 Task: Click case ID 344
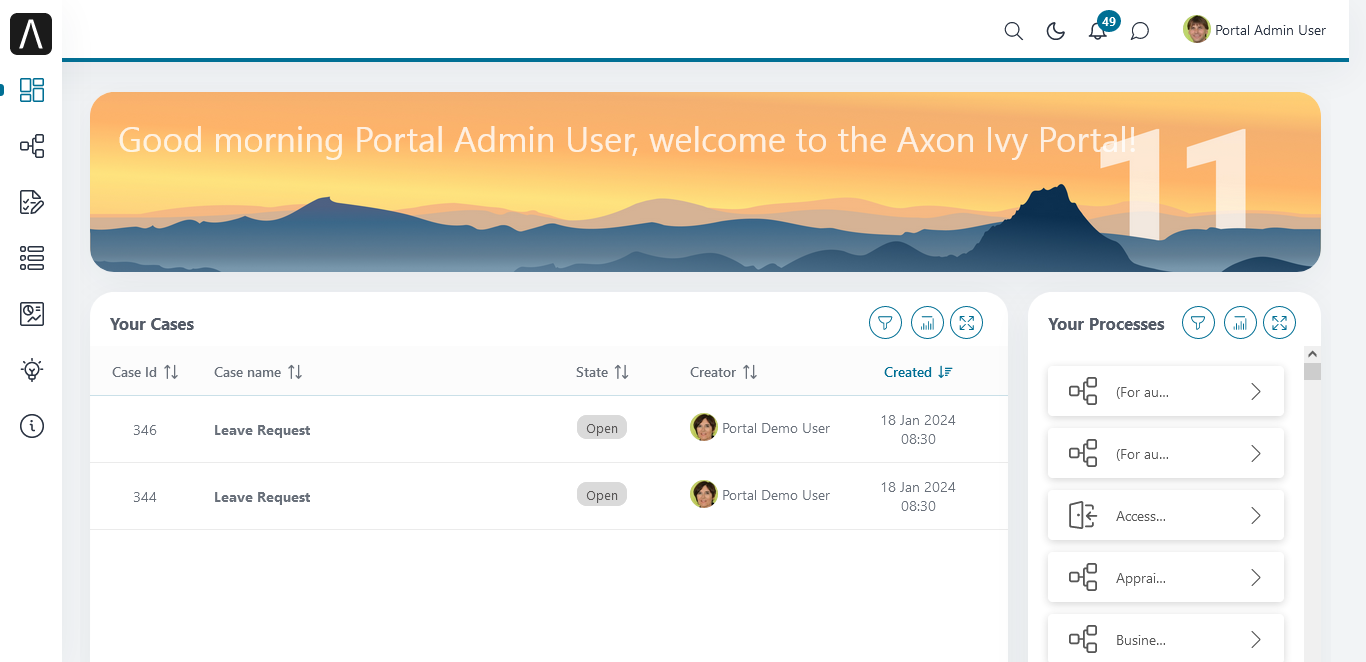click(x=145, y=497)
